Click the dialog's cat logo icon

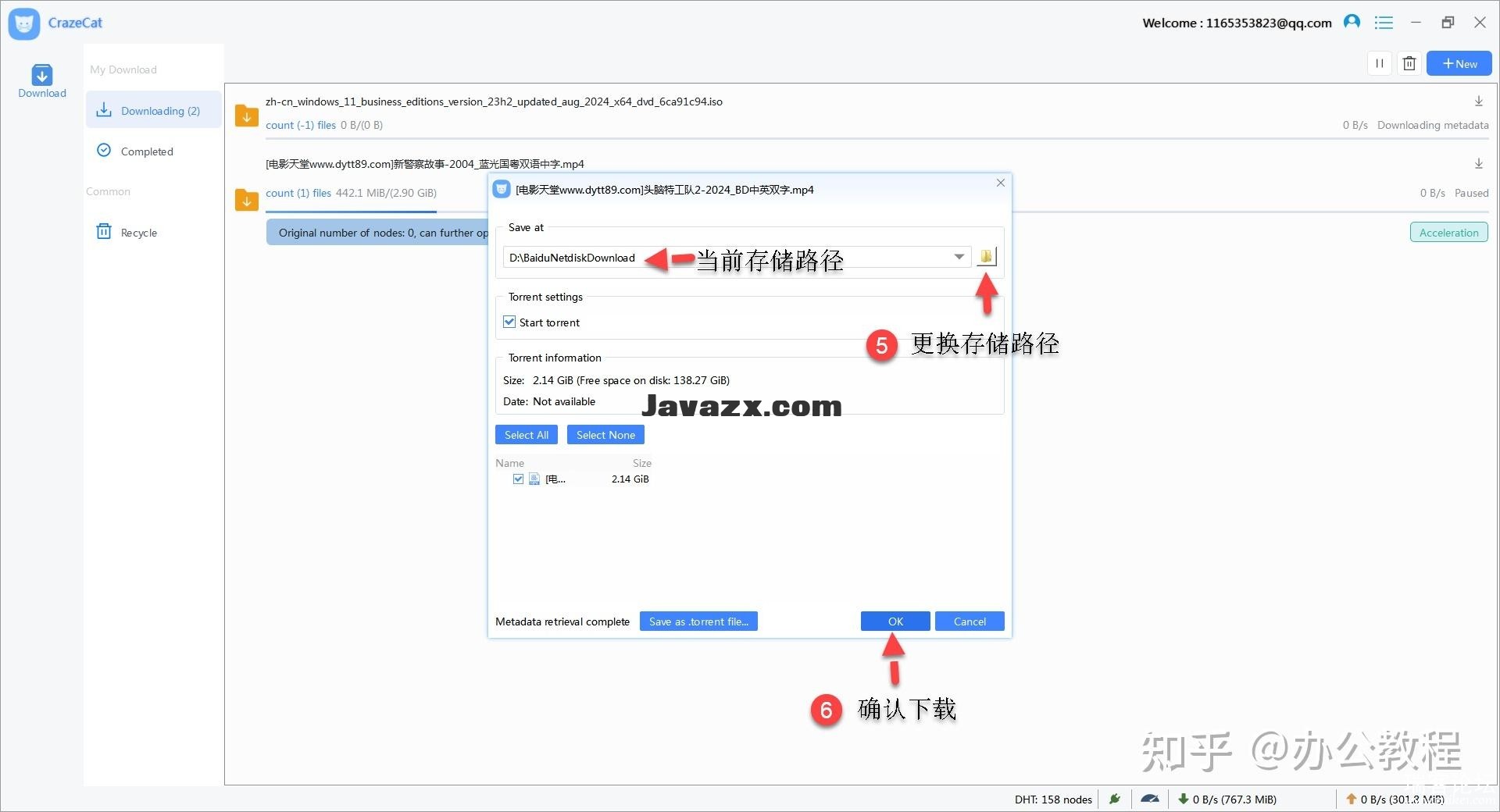502,189
